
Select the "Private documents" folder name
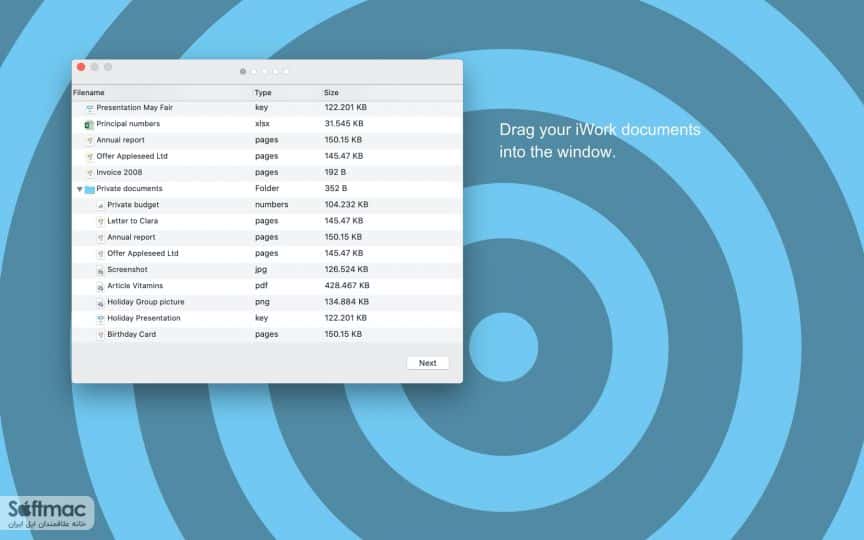pyautogui.click(x=129, y=188)
